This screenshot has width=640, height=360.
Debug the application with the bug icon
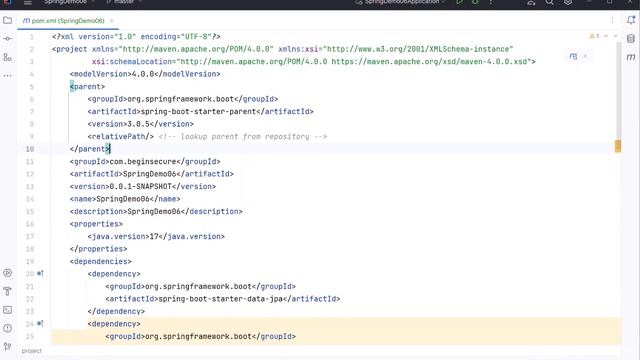[475, 2]
